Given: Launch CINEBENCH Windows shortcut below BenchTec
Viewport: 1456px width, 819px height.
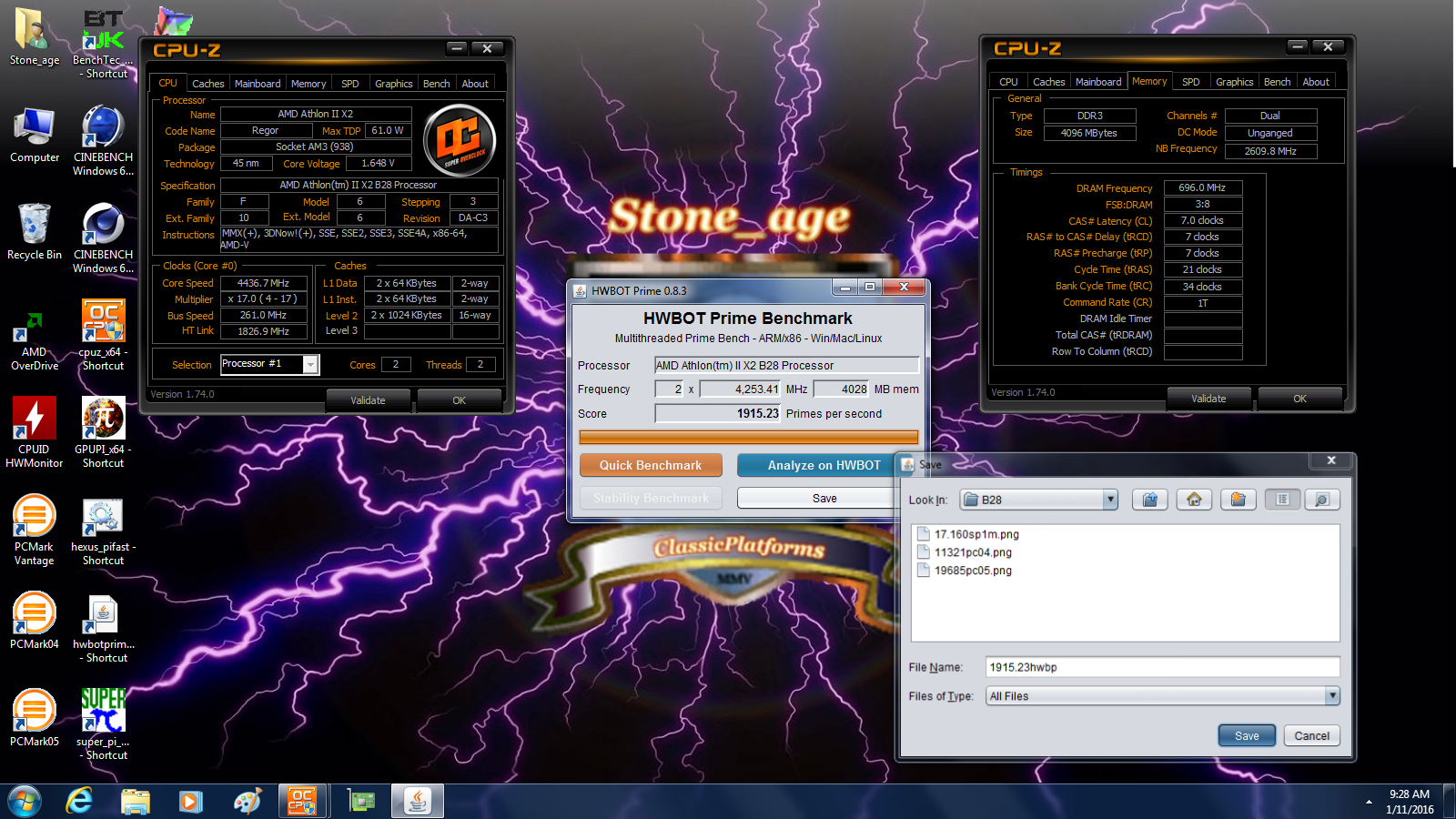Looking at the screenshot, I should (x=103, y=140).
